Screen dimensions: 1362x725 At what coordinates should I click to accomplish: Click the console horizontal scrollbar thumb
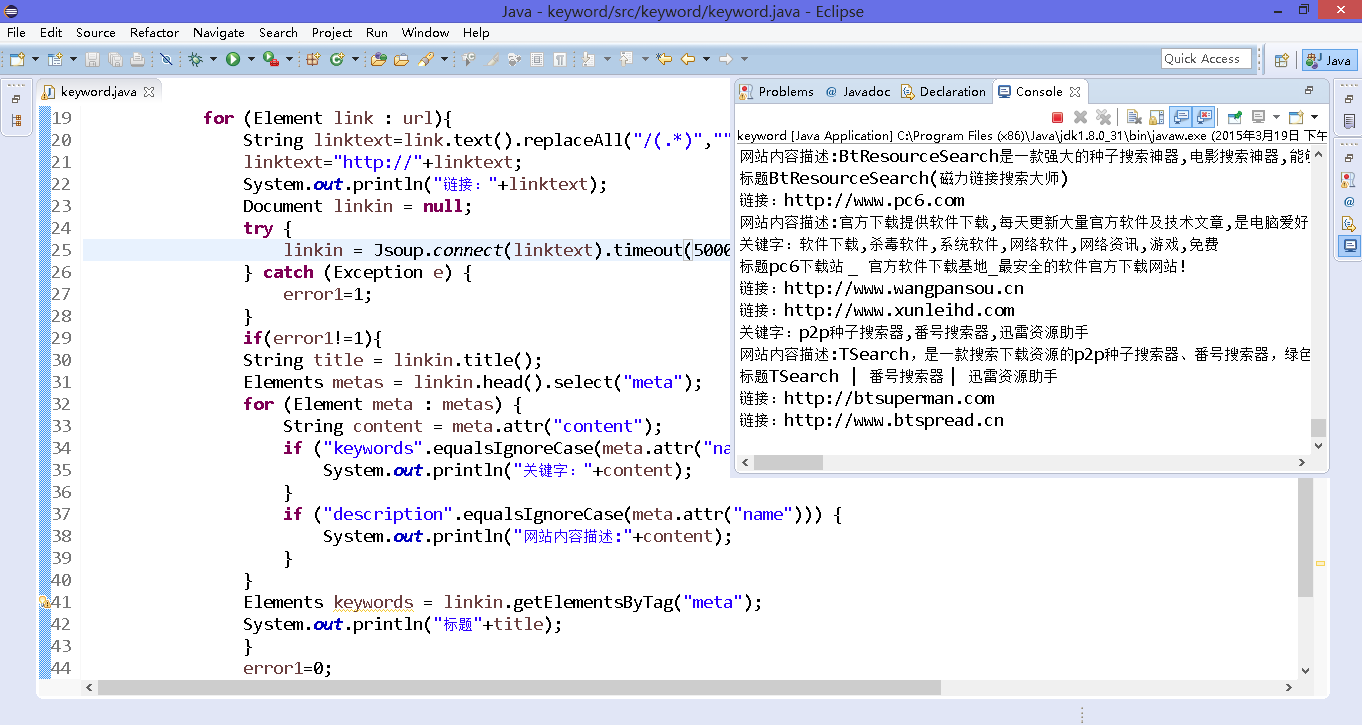pos(788,463)
